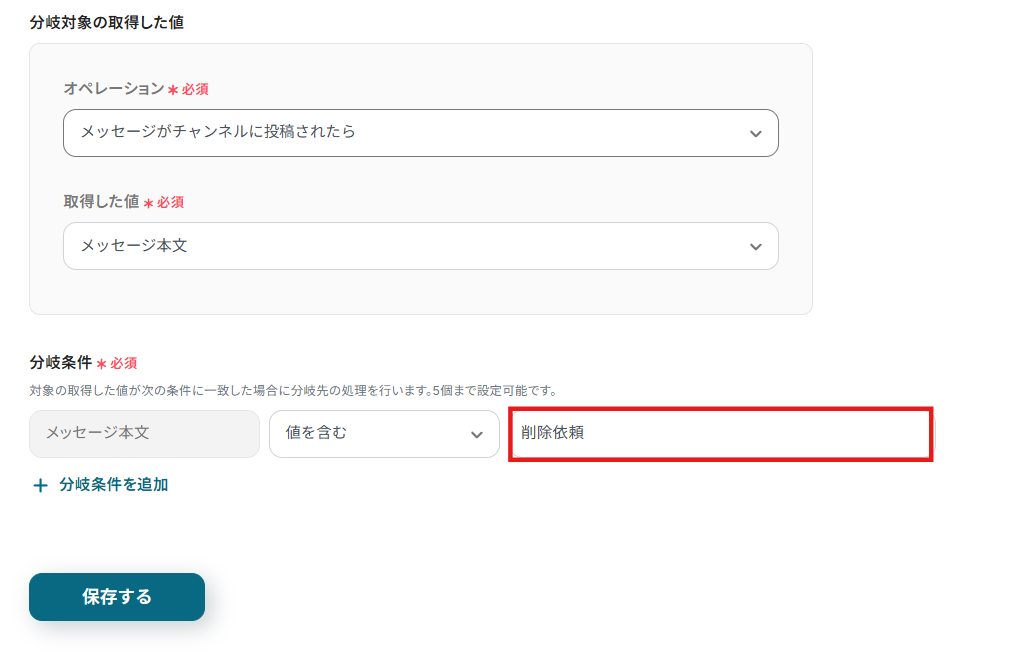The height and width of the screenshot is (661, 1011).
Task: Click the chevron arrow in オペレーション dropdown
Action: click(755, 134)
